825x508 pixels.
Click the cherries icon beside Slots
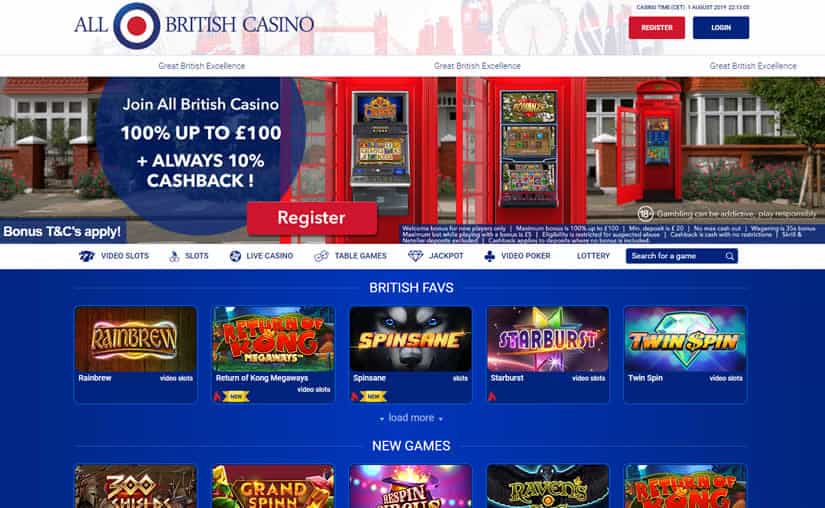[x=174, y=256]
